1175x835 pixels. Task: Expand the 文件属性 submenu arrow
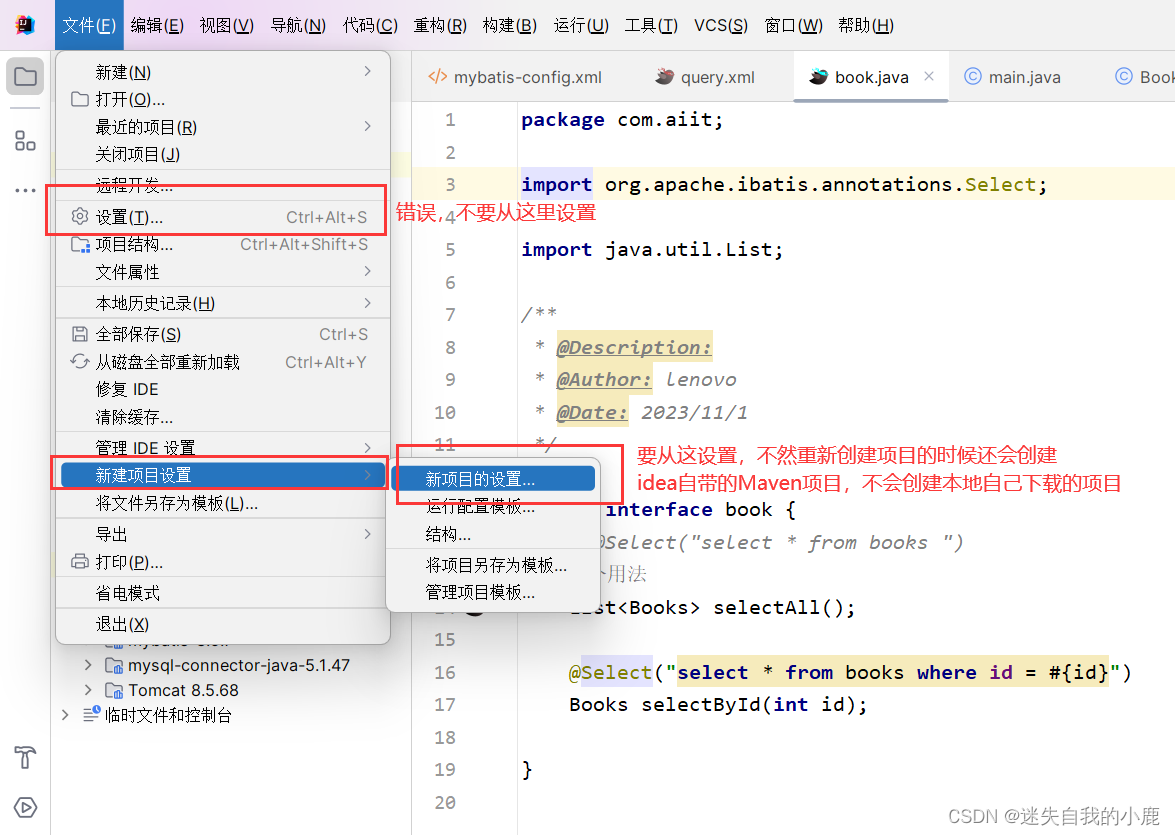tap(367, 271)
